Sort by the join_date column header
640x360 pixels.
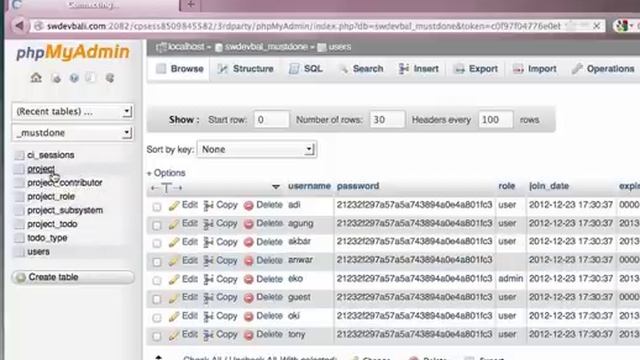[x=549, y=186]
